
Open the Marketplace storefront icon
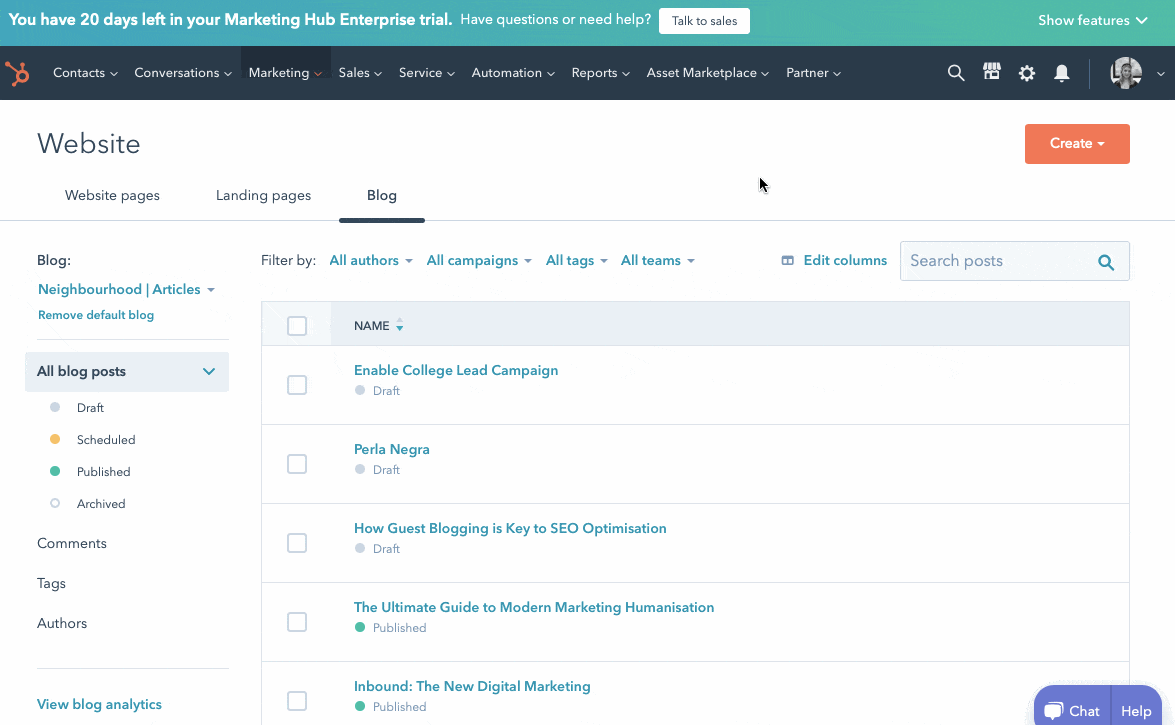[x=991, y=72]
